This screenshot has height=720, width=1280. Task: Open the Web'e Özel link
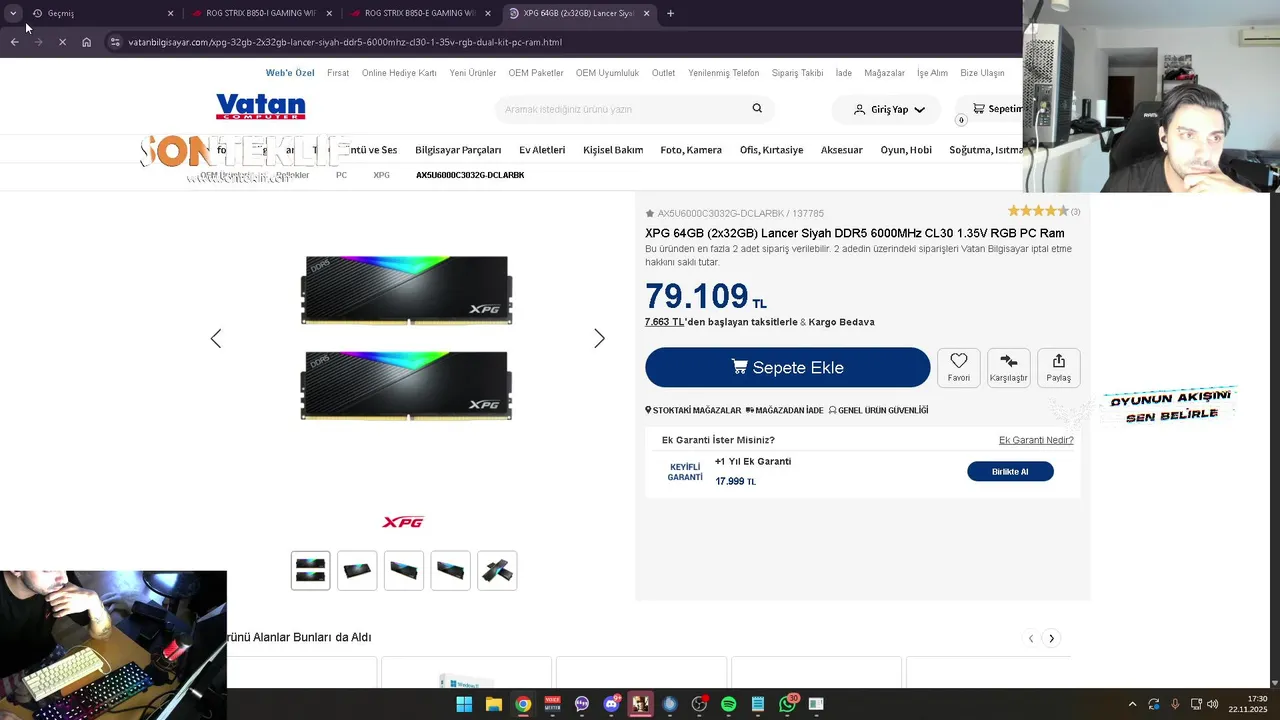pyautogui.click(x=290, y=73)
